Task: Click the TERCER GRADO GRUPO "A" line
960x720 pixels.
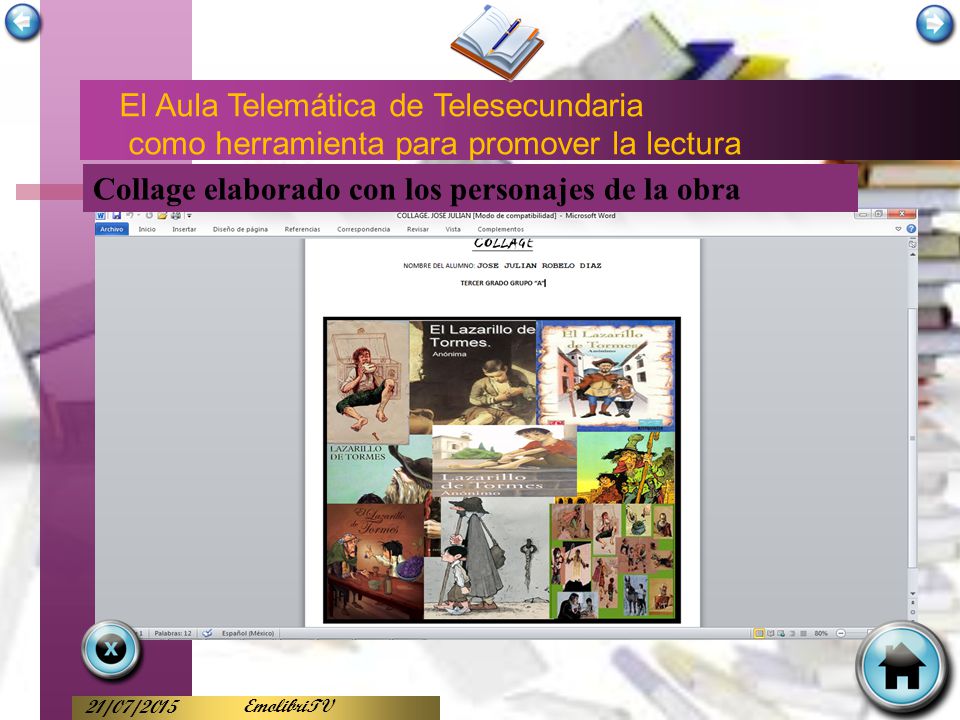Action: click(x=503, y=283)
